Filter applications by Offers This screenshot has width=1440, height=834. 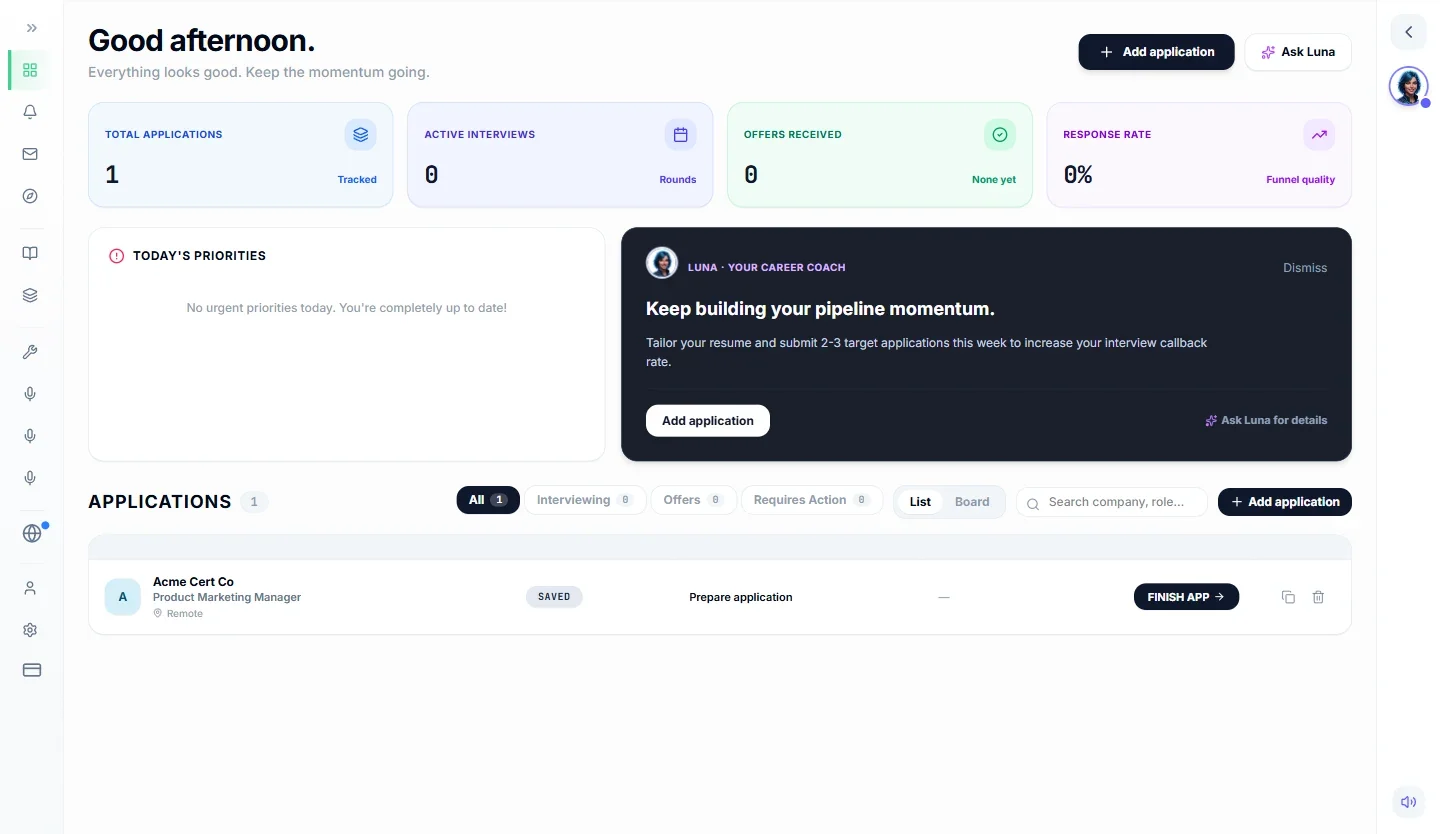coord(694,500)
